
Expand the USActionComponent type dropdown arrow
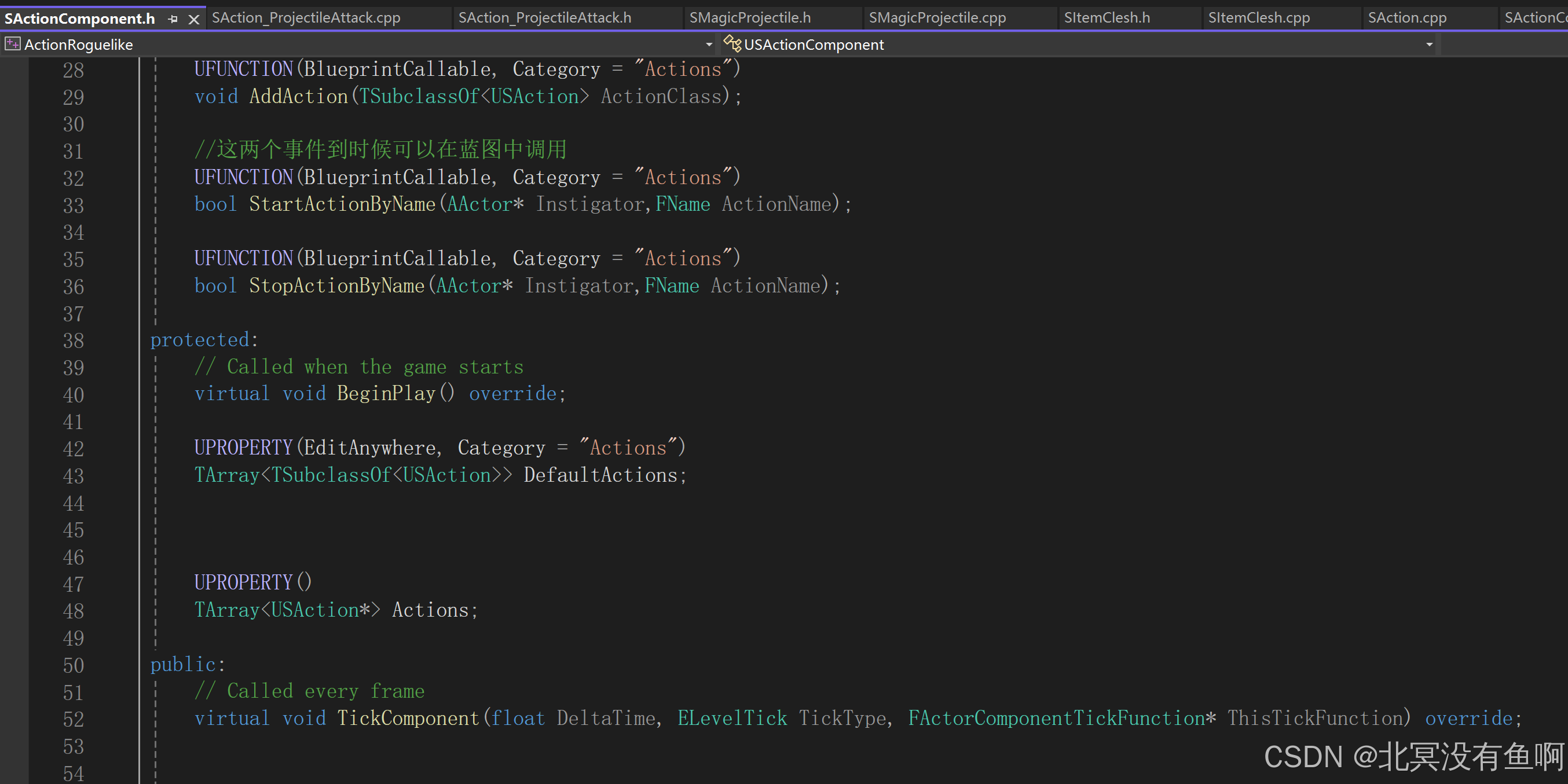pos(1429,45)
